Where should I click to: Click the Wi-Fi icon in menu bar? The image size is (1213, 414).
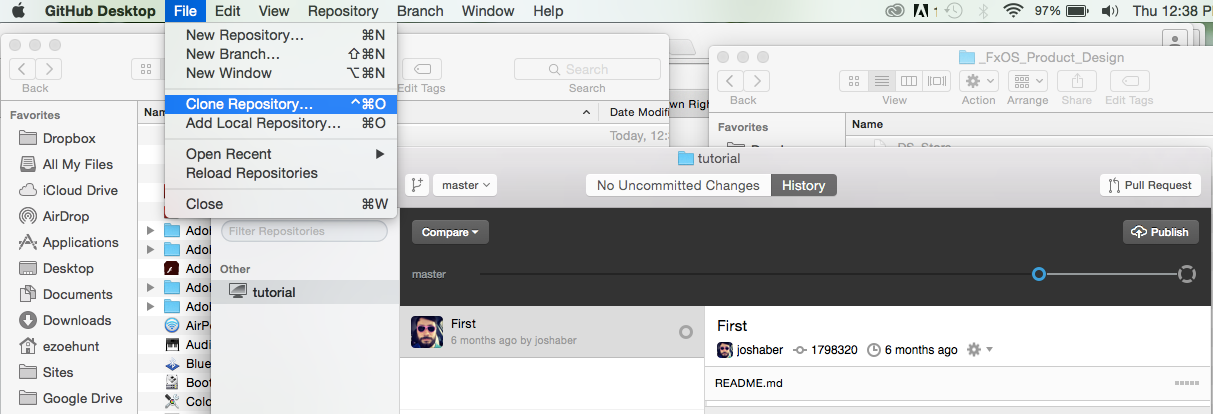[x=1014, y=11]
